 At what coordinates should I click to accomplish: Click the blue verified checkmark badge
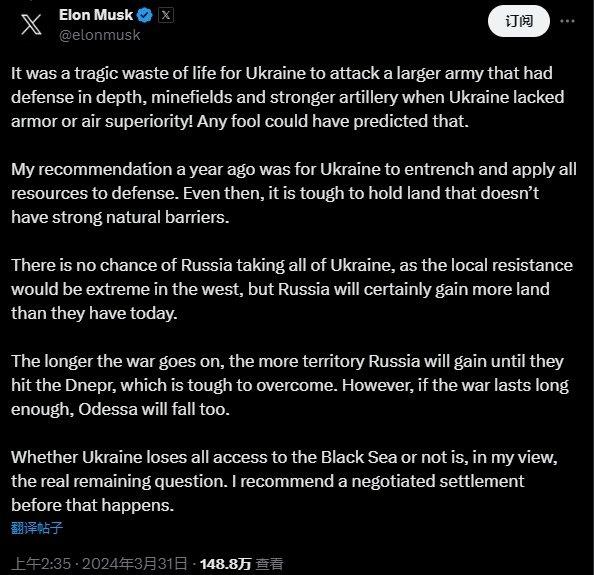coord(145,15)
